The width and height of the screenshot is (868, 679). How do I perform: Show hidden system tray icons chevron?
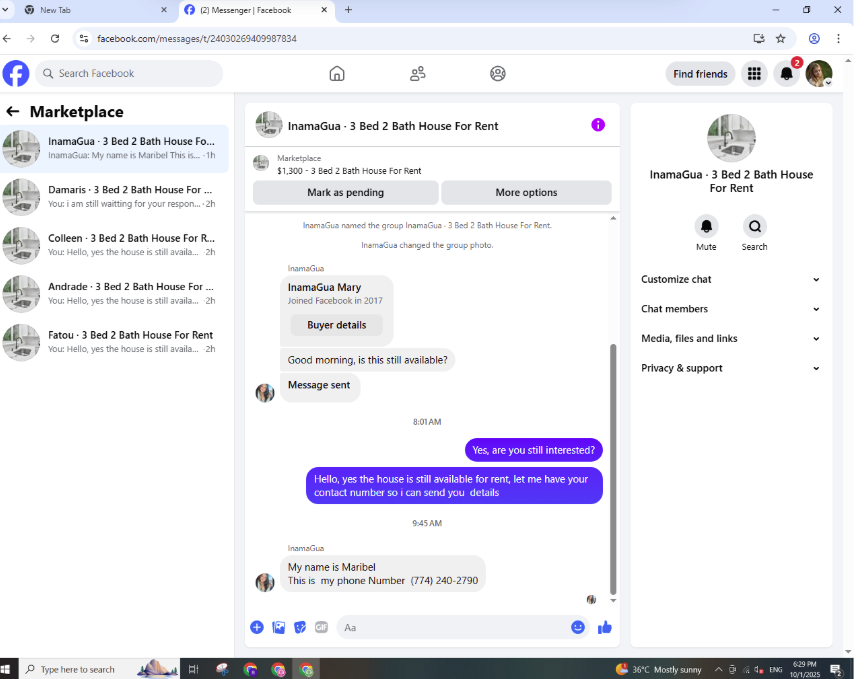pyautogui.click(x=719, y=670)
